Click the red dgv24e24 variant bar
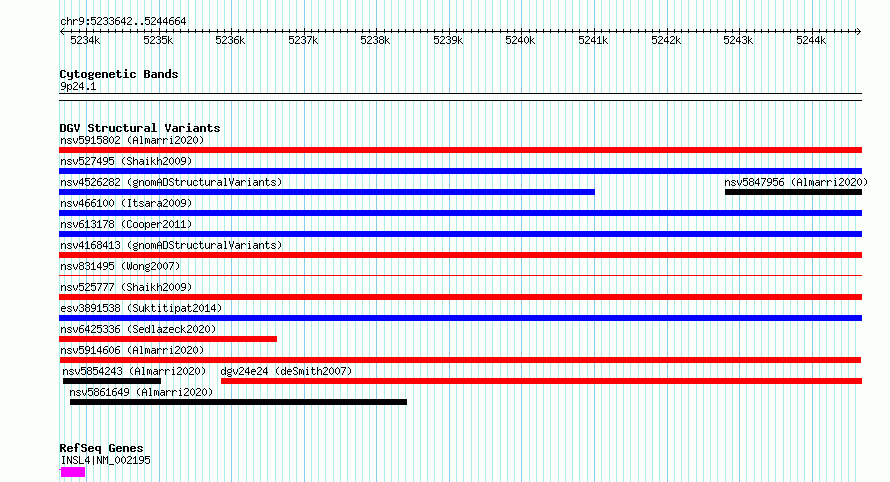 pos(541,381)
